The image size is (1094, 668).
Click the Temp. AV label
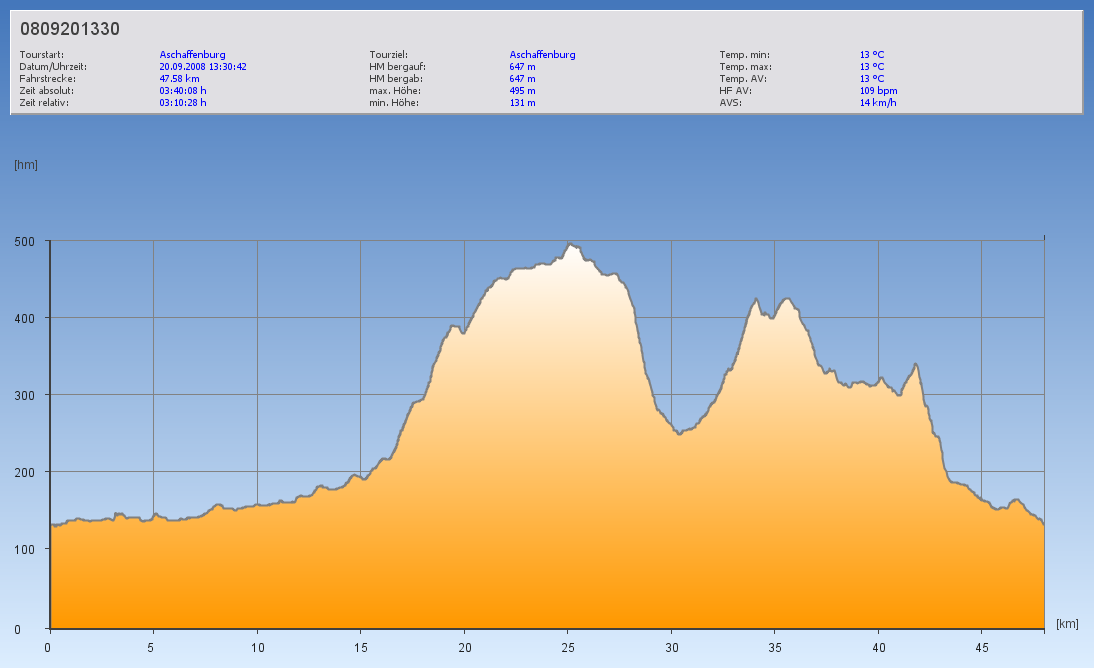point(743,79)
